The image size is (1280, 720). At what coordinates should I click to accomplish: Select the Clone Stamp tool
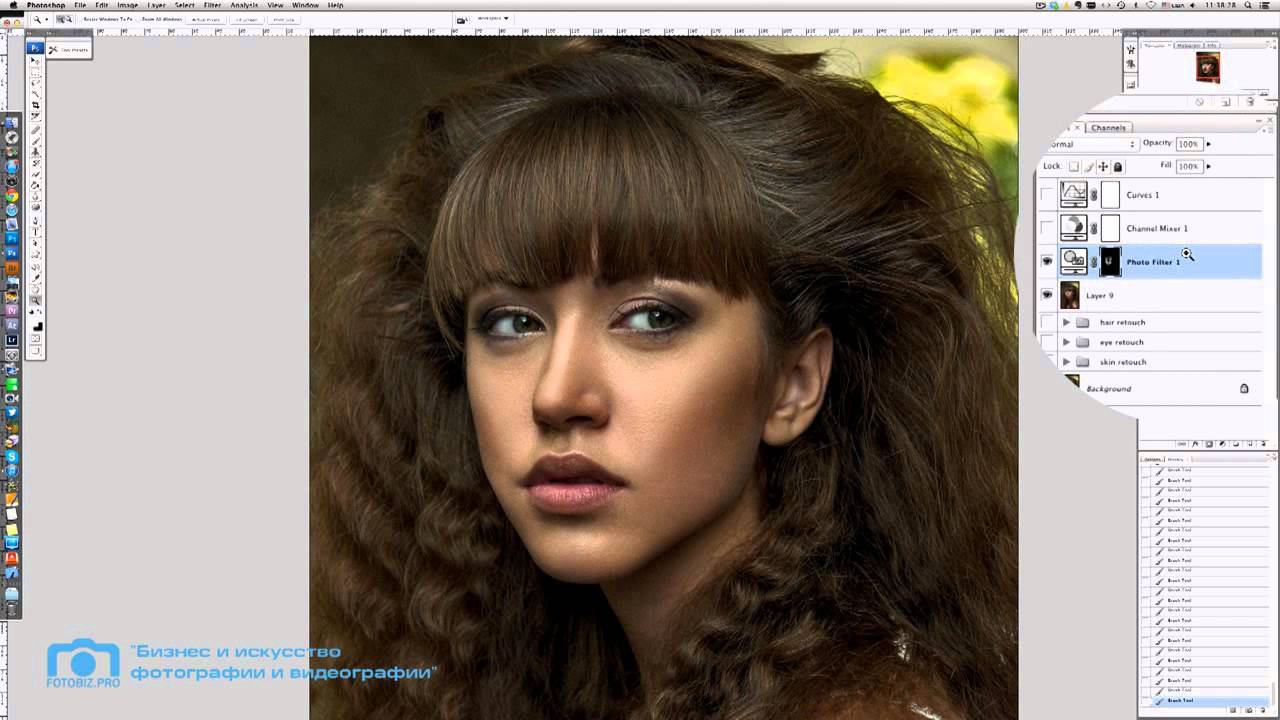coord(36,152)
